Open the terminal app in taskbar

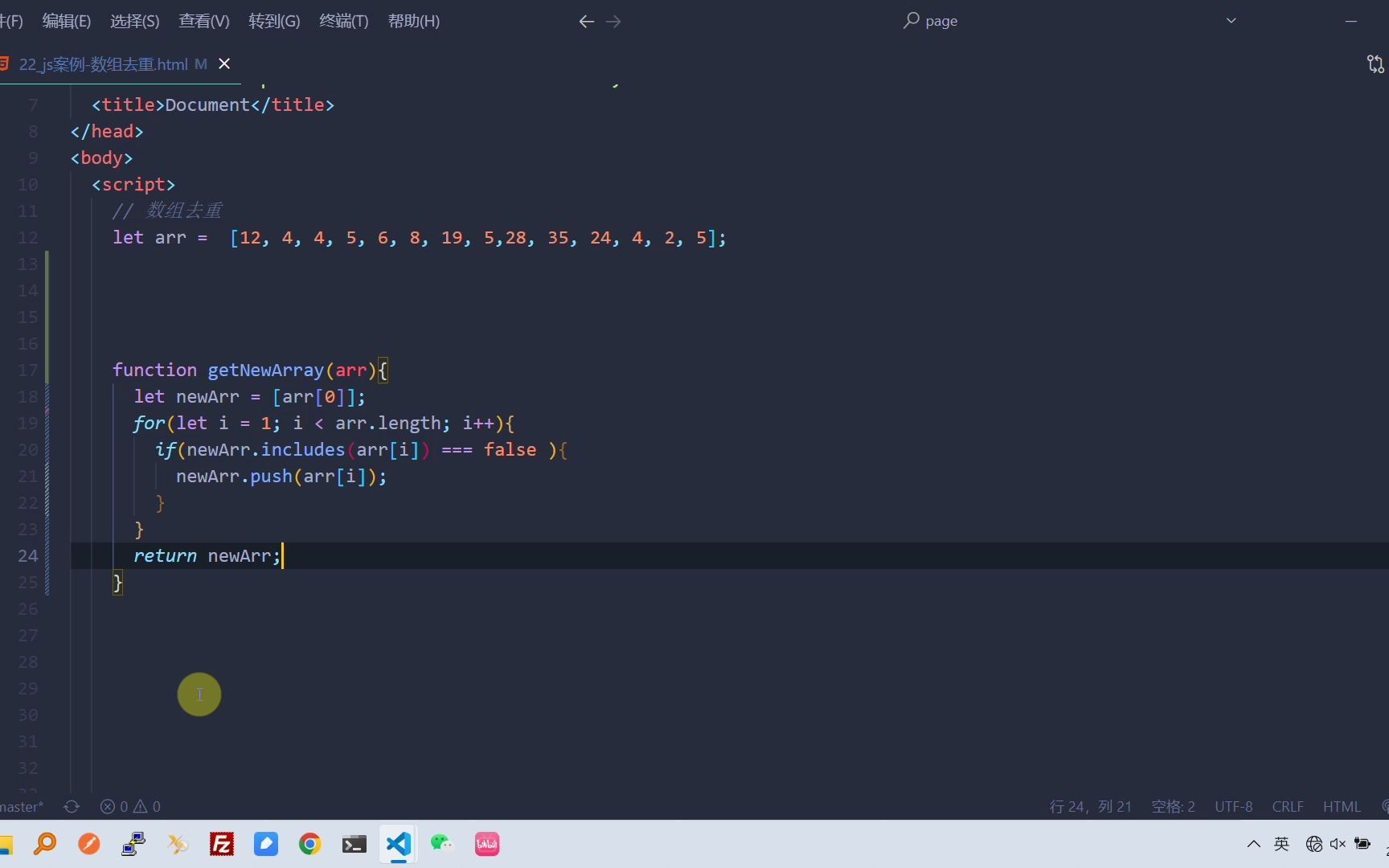[x=354, y=844]
